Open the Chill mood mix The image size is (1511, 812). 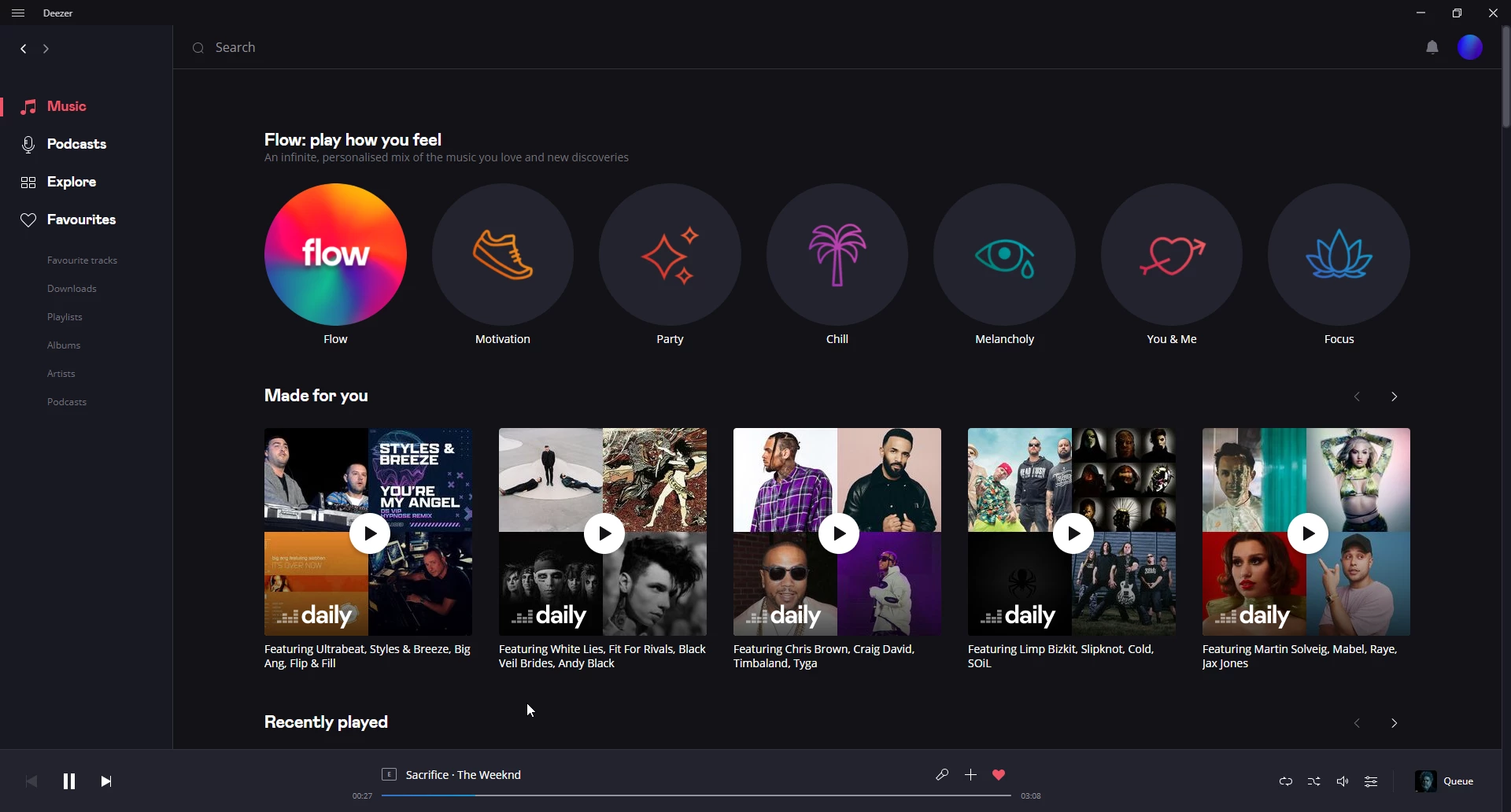[x=837, y=253]
